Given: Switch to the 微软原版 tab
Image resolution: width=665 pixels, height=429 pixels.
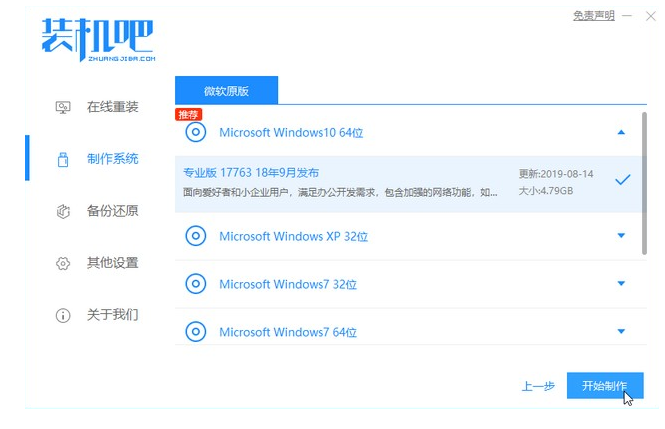Looking at the screenshot, I should pos(226,90).
